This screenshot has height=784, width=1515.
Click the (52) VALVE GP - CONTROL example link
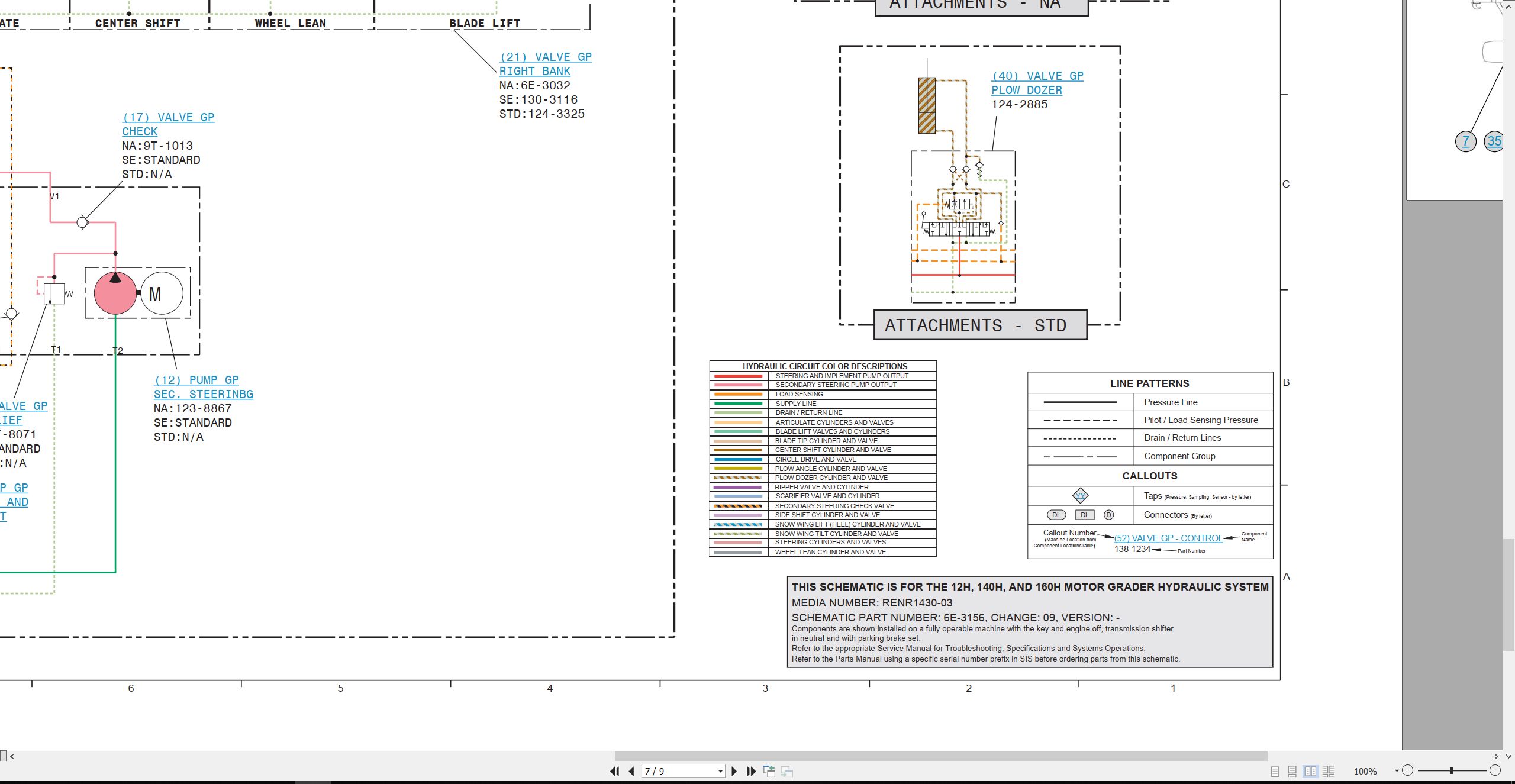pos(1168,538)
